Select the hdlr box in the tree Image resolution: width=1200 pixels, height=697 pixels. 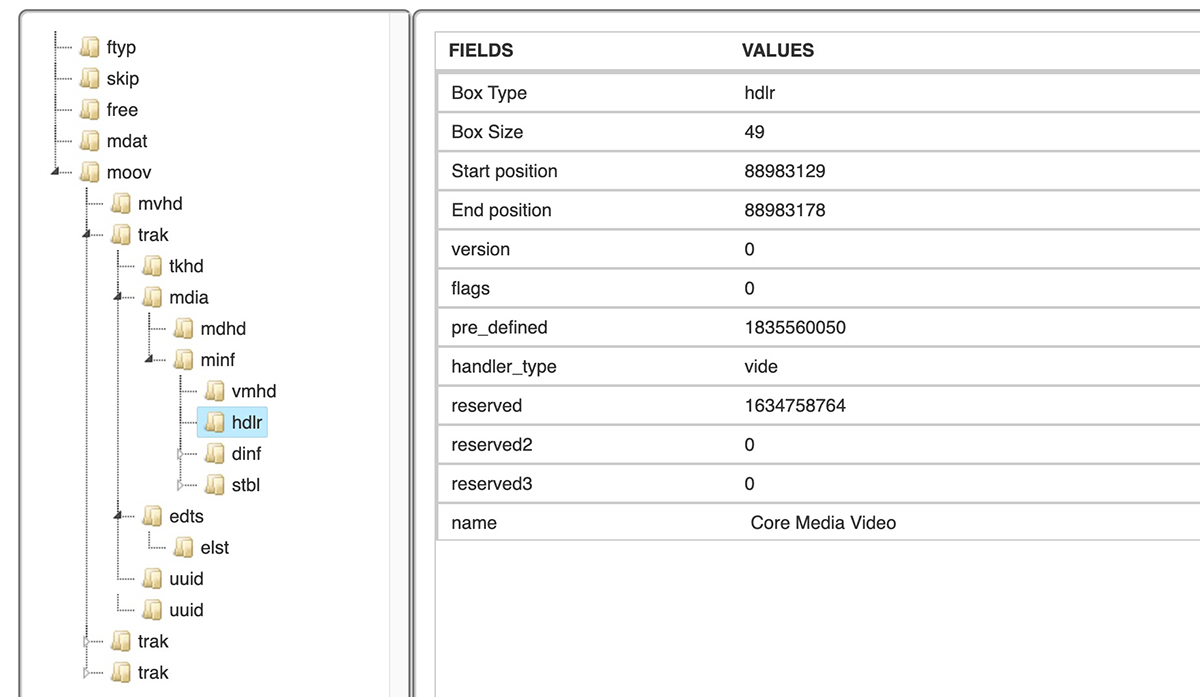247,422
